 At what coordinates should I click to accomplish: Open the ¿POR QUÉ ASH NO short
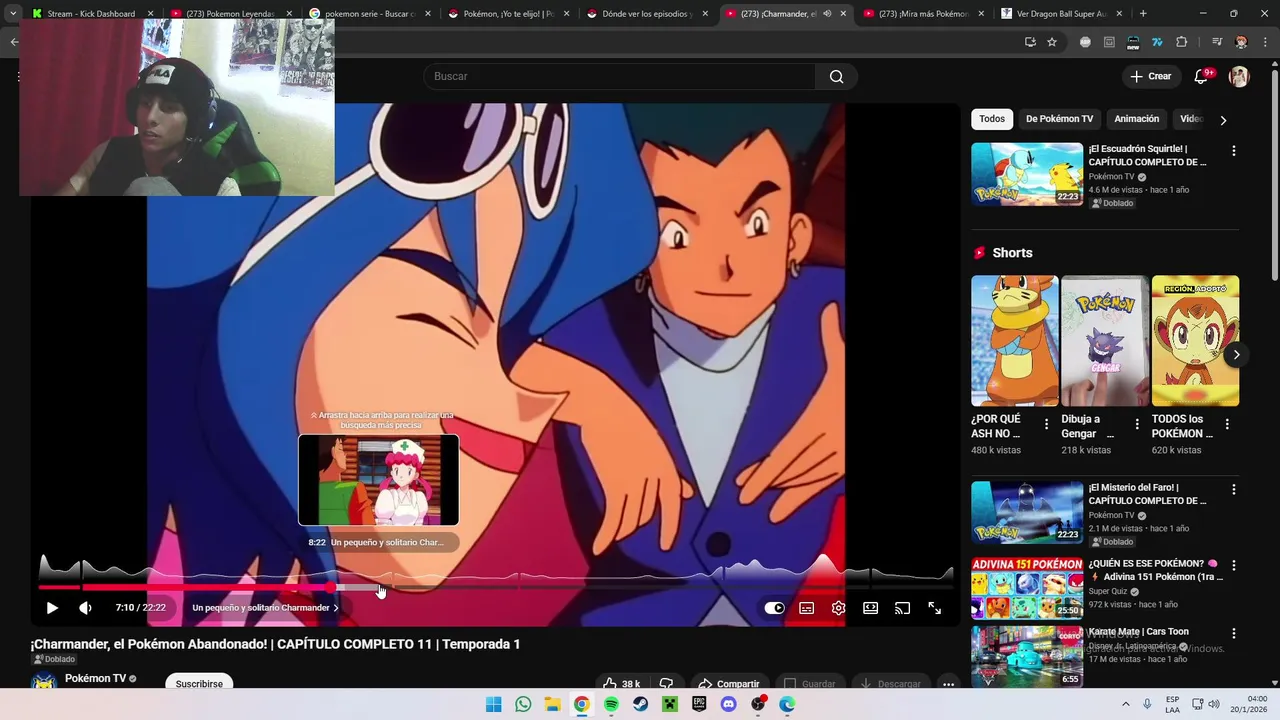1014,340
